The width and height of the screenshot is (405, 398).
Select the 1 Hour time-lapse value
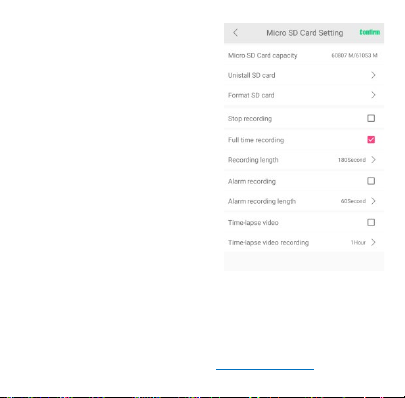point(358,243)
